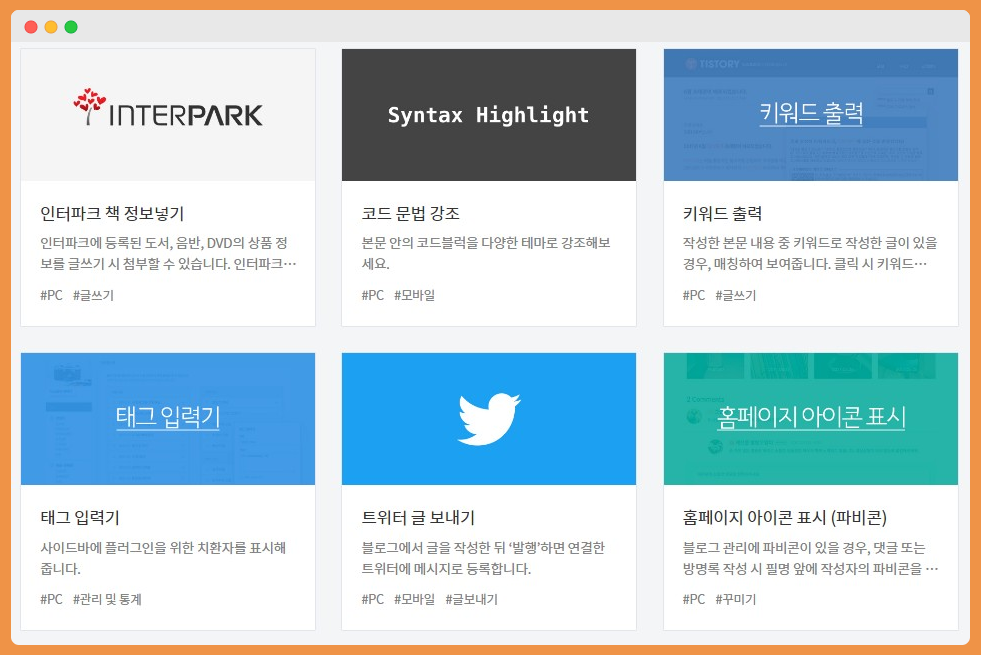Click the #관리 및 통계 tag
The height and width of the screenshot is (655, 981).
coord(107,599)
